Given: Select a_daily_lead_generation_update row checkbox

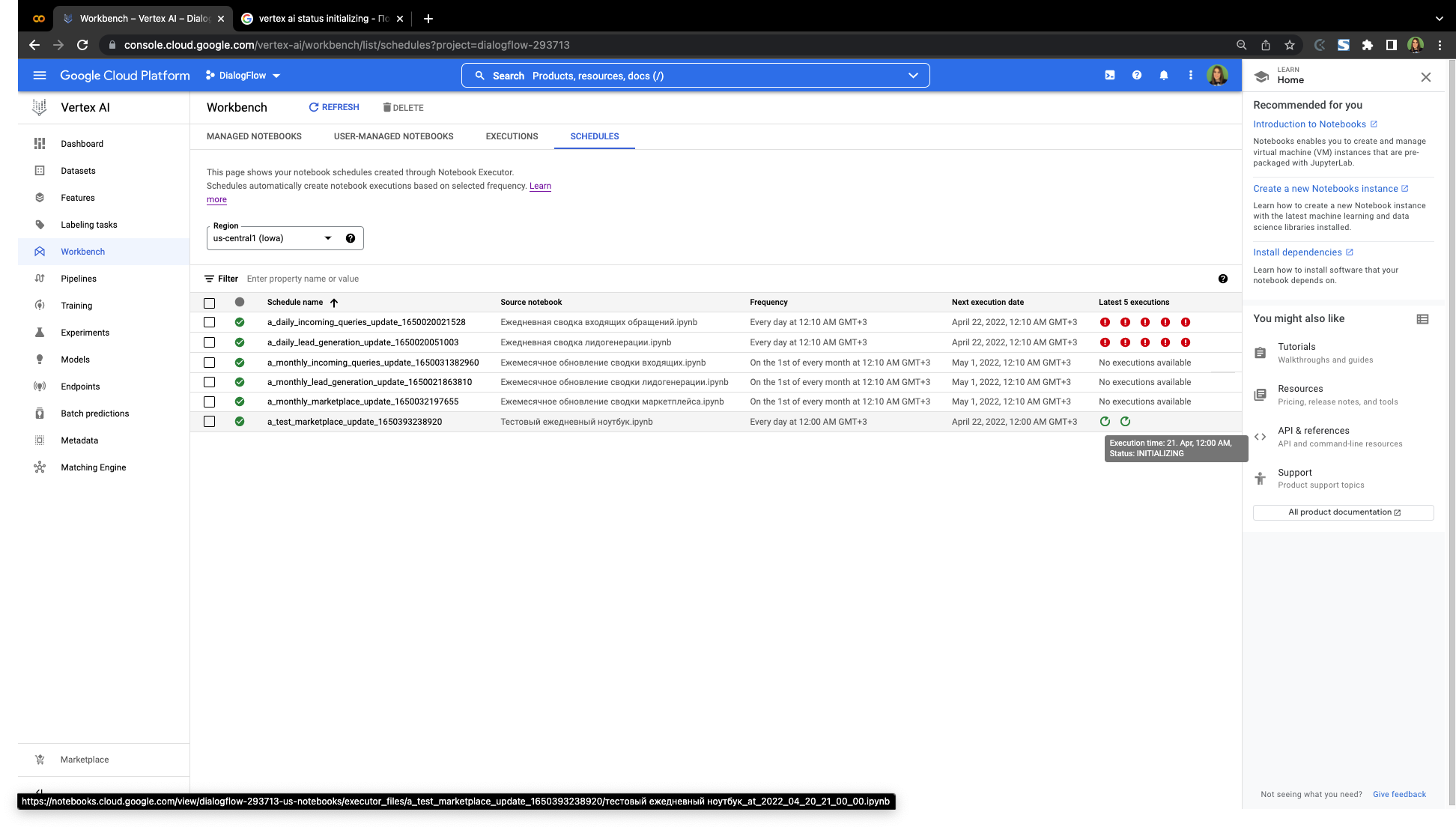Looking at the screenshot, I should (209, 342).
